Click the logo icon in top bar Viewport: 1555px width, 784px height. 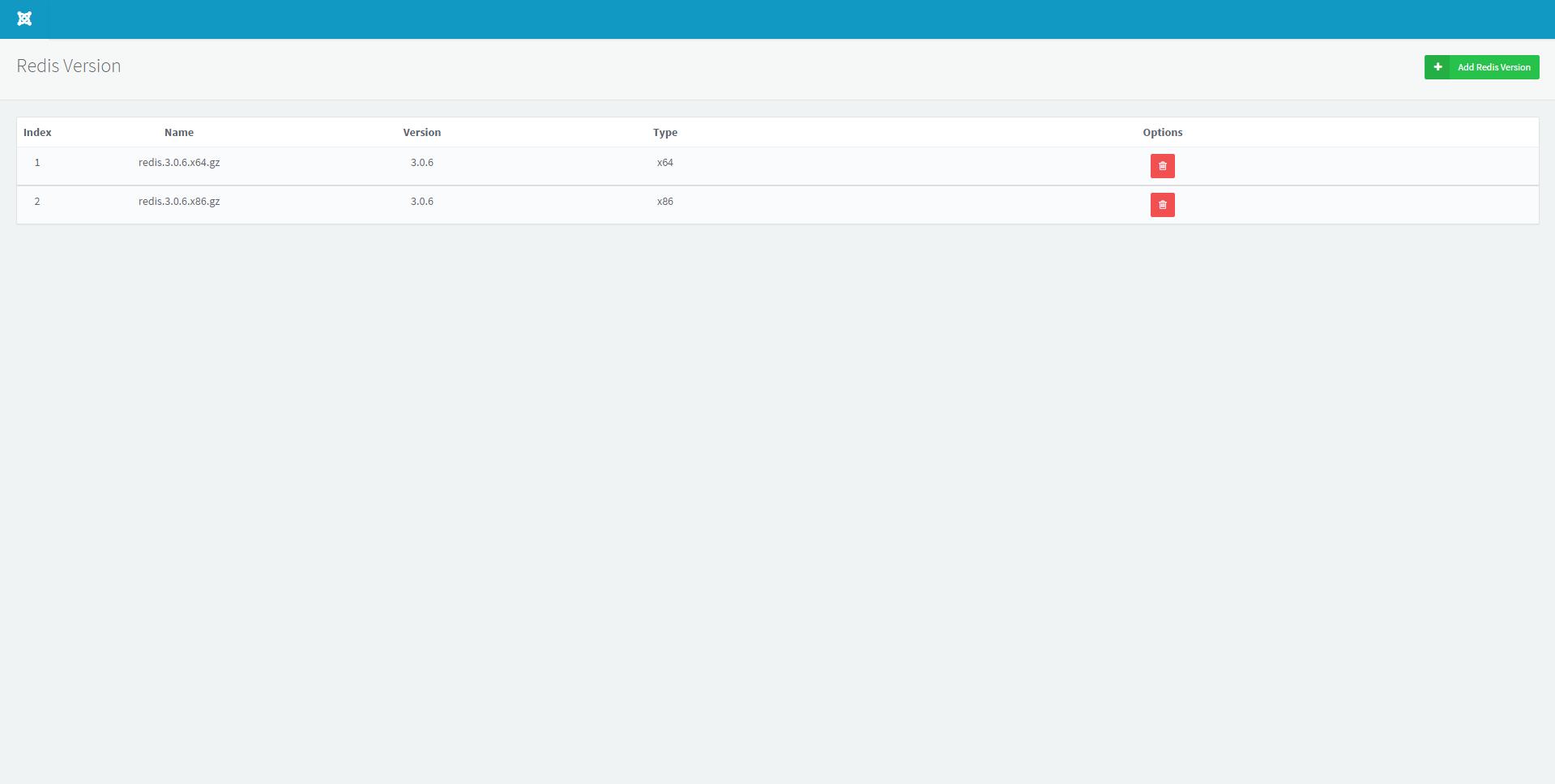click(24, 19)
